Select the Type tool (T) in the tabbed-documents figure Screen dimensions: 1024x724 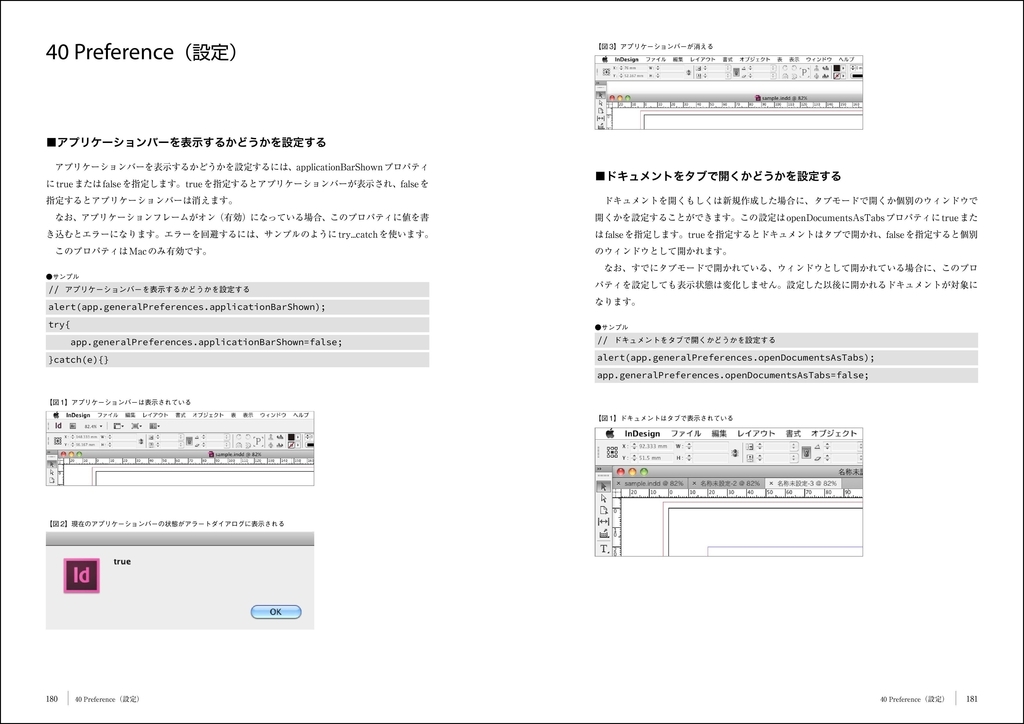[604, 548]
